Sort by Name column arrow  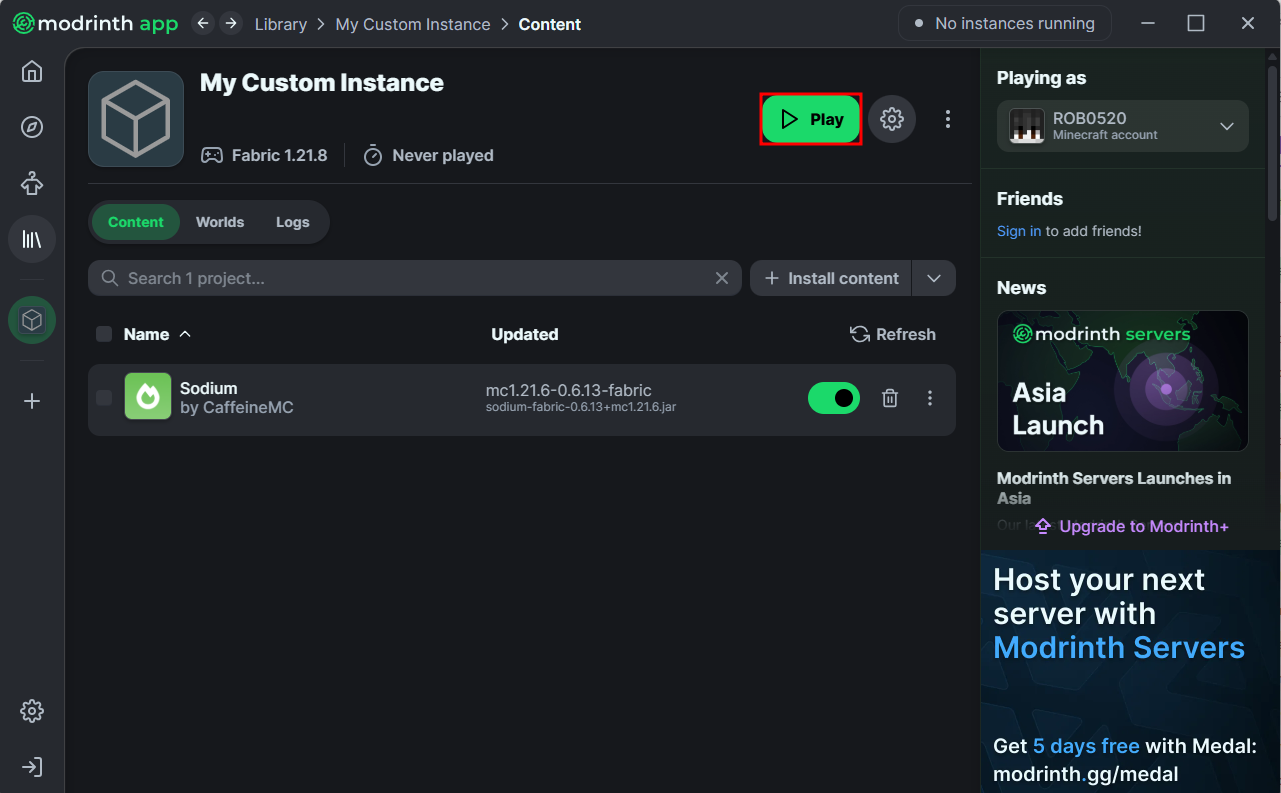click(x=185, y=334)
